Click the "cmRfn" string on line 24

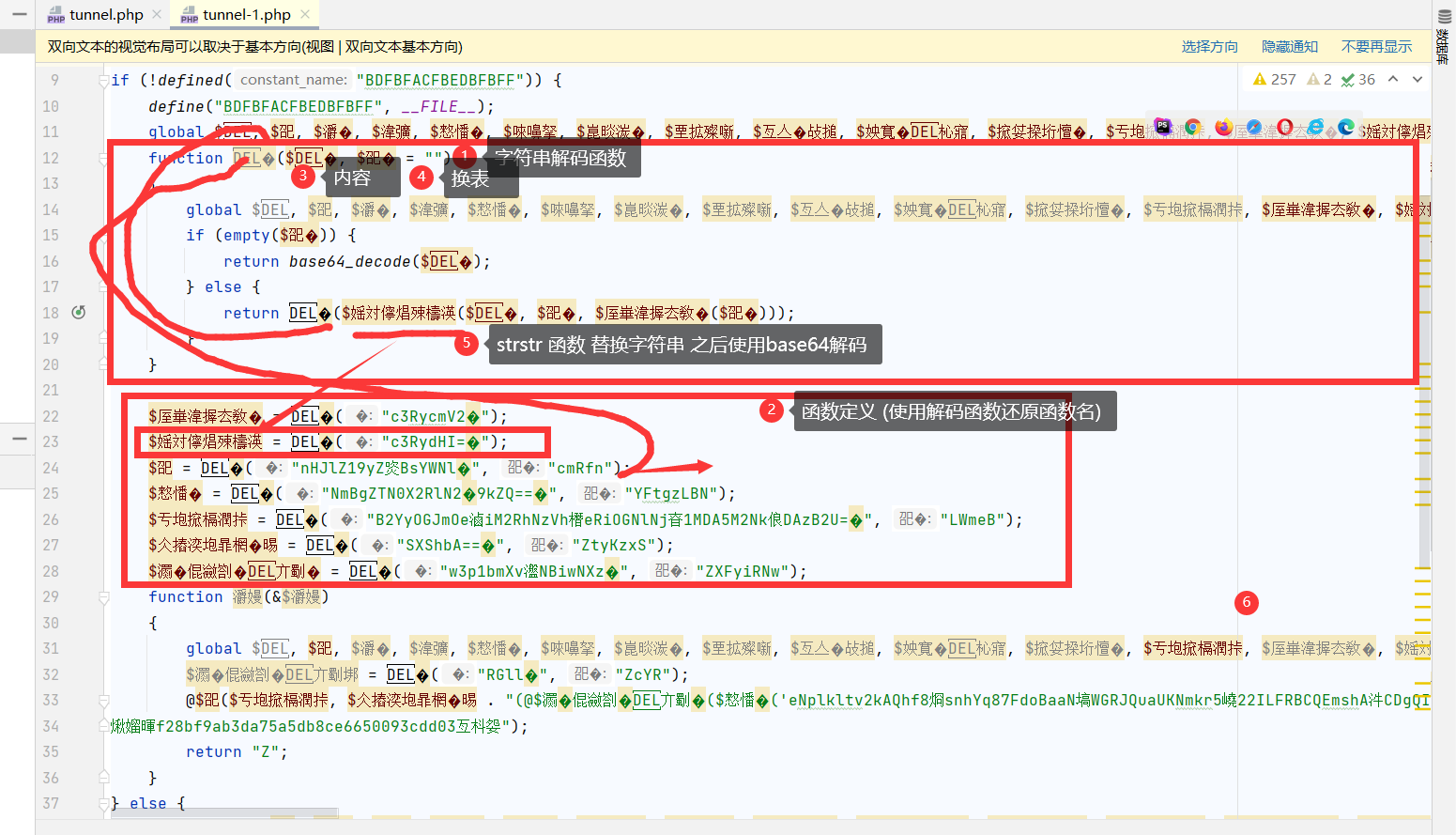(x=580, y=468)
